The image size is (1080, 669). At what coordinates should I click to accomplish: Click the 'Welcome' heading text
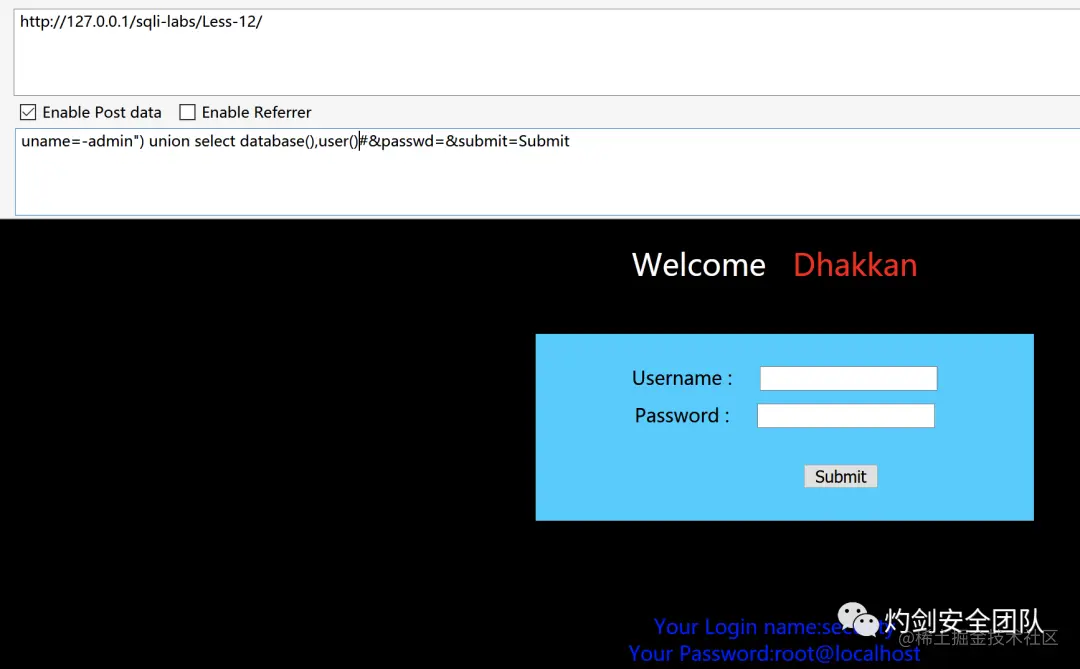point(698,265)
